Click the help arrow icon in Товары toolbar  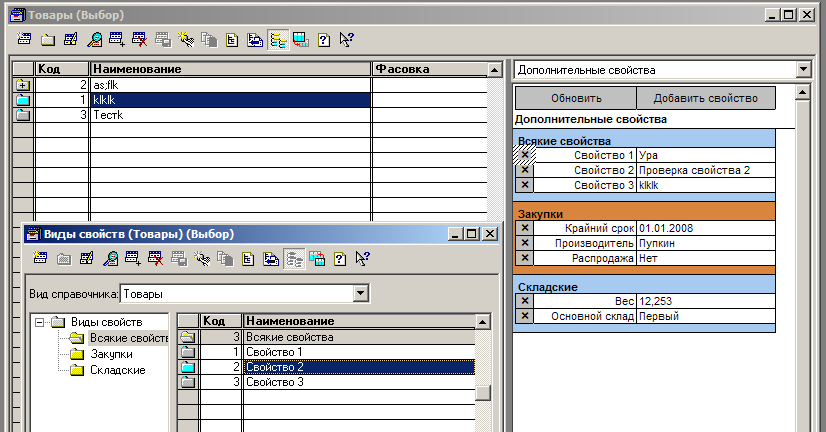[x=346, y=40]
